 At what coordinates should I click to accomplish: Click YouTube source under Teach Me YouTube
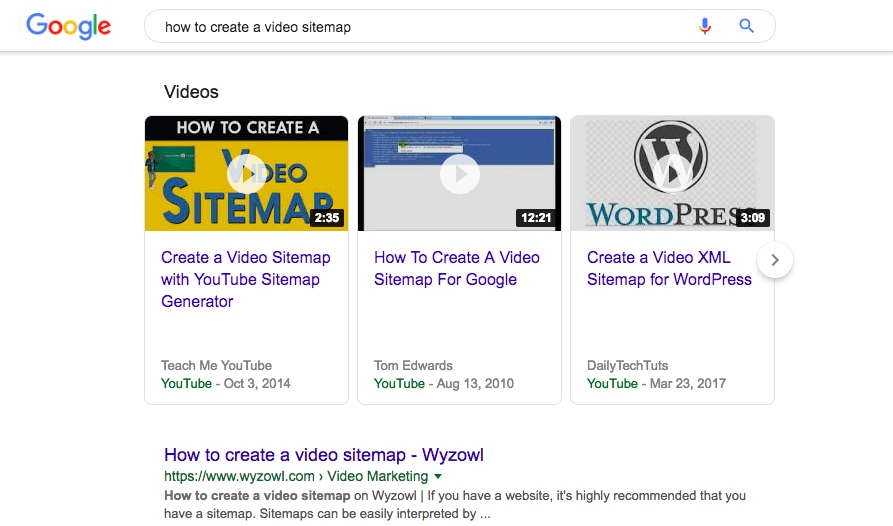pyautogui.click(x=186, y=384)
